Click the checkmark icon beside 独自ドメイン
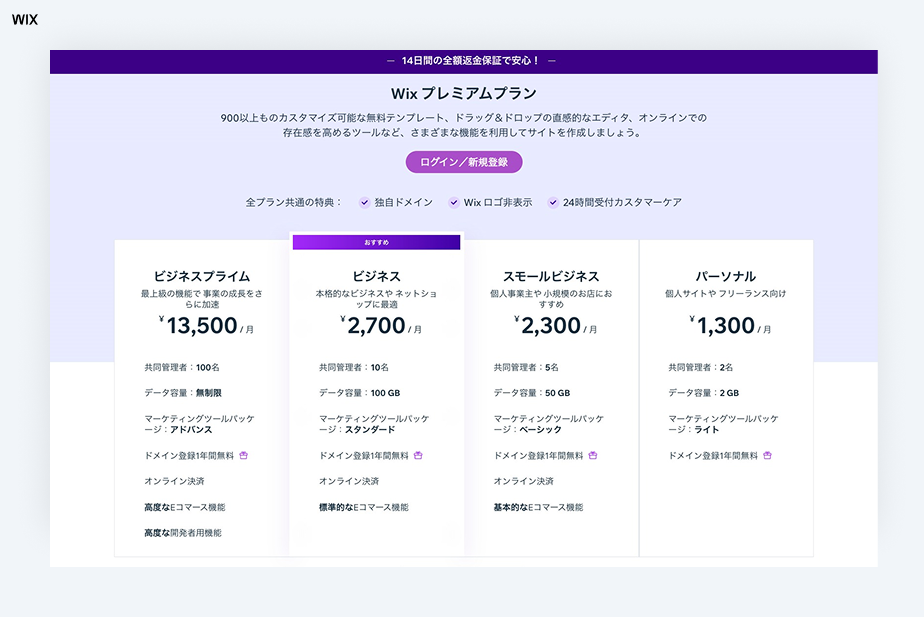924x617 pixels. (x=365, y=203)
